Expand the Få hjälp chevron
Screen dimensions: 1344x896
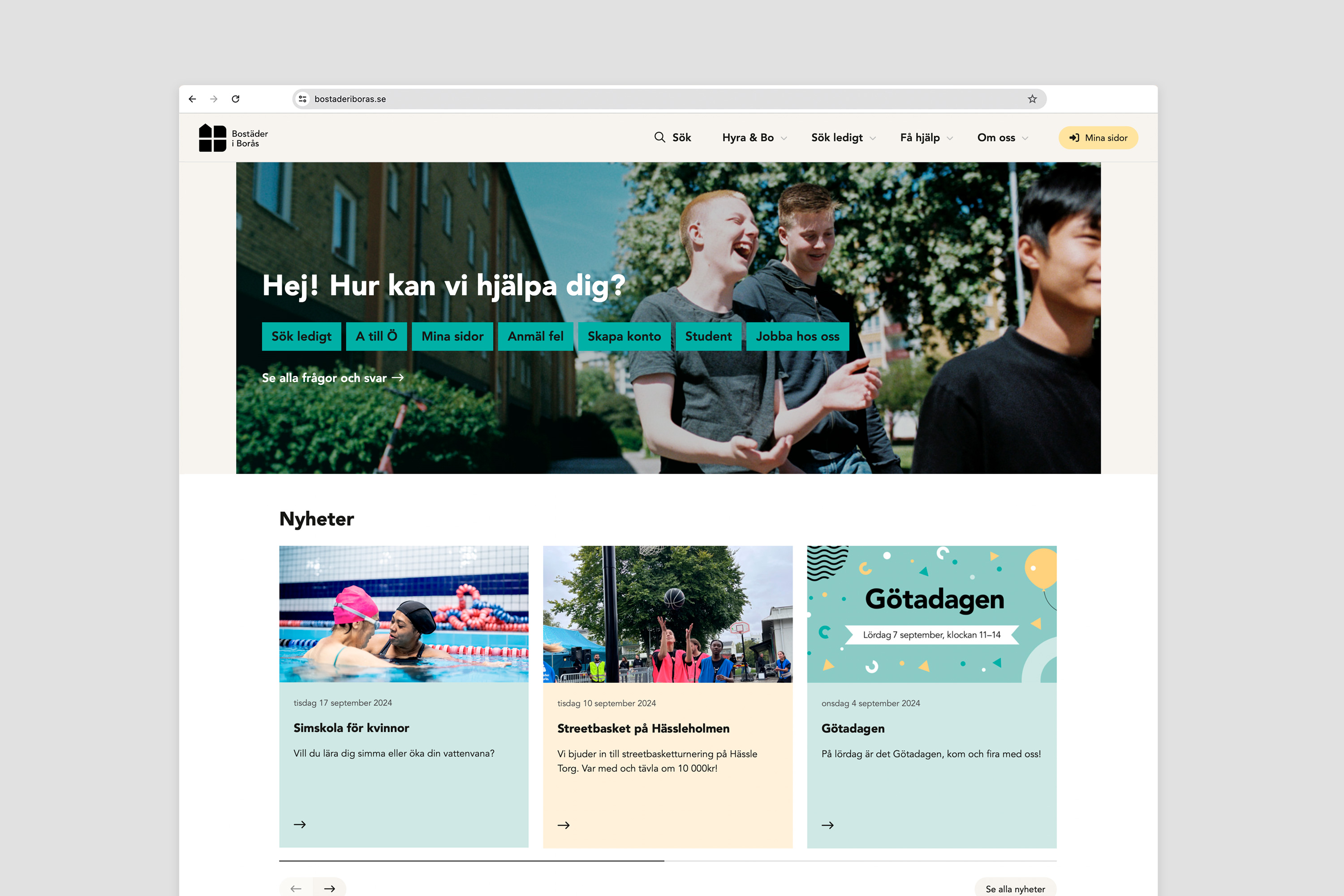click(x=950, y=138)
